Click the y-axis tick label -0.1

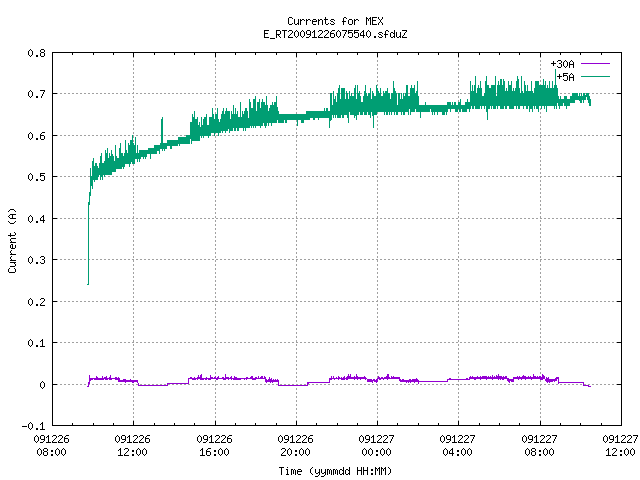click(33, 426)
